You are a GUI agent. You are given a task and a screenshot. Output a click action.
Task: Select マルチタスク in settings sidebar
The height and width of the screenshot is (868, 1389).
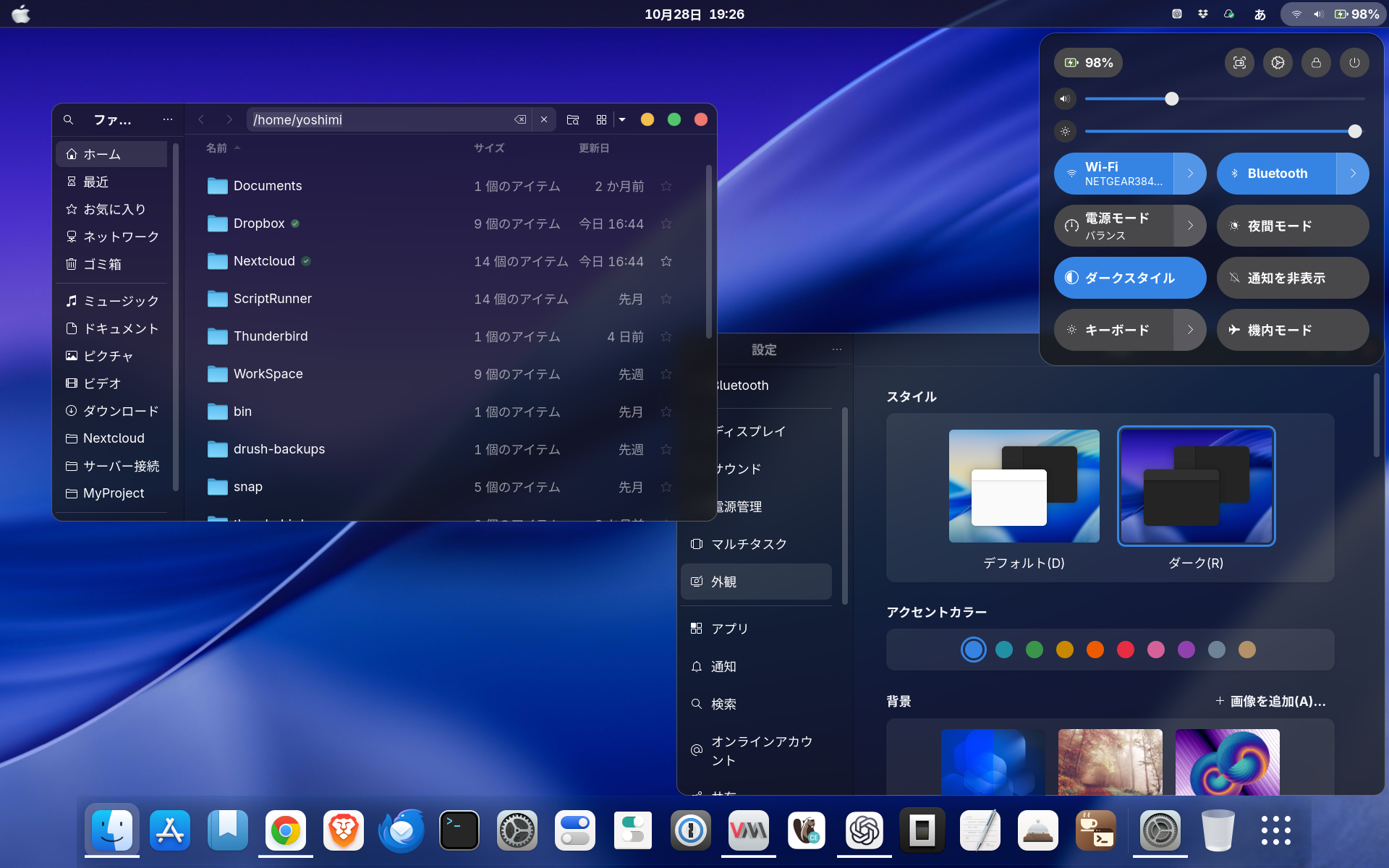point(756,544)
